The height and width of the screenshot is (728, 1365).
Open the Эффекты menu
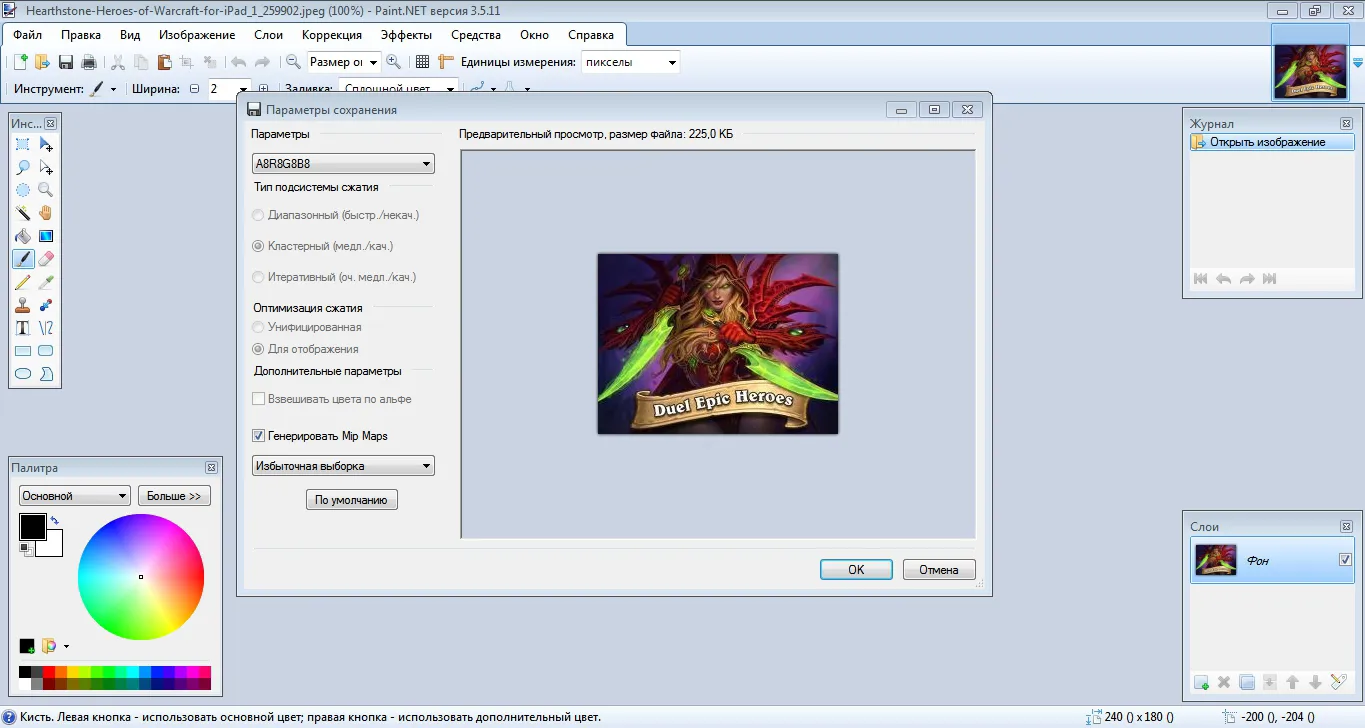(407, 35)
